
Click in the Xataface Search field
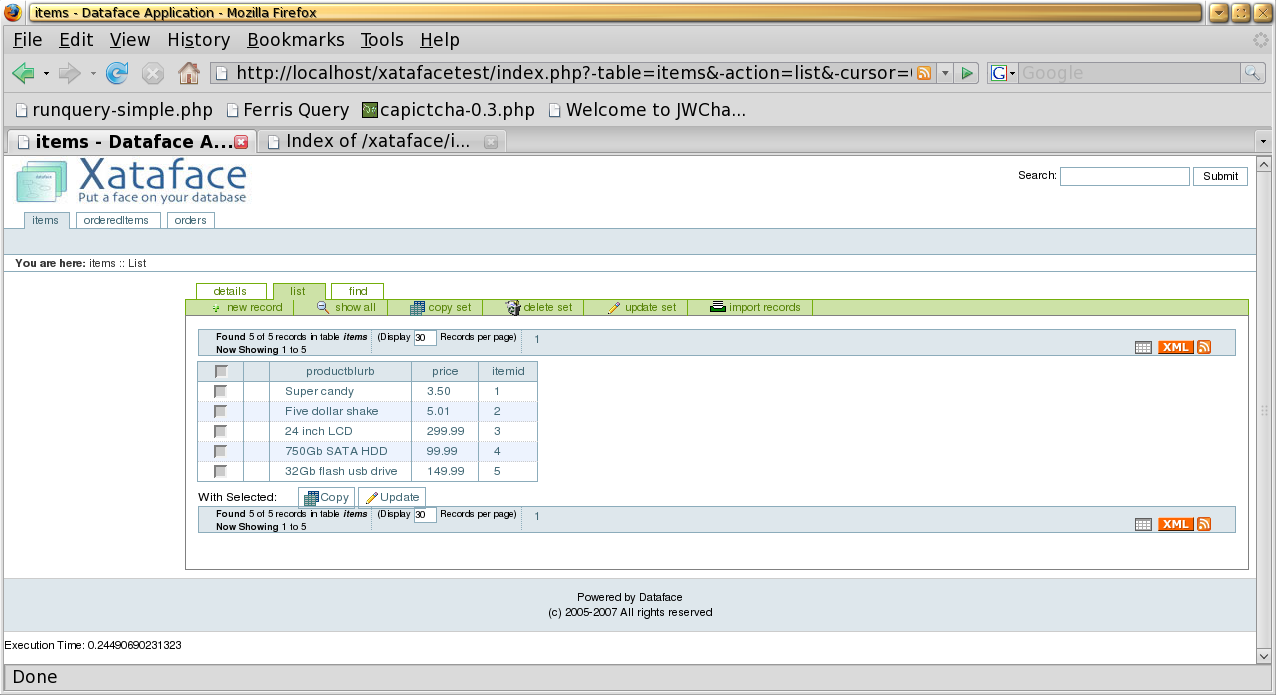pos(1124,176)
